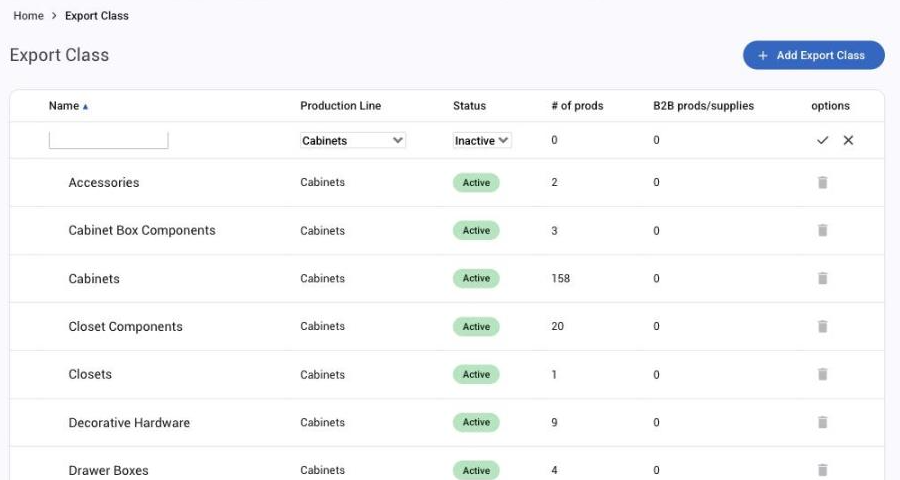Screen dimensions: 900x480
Task: Sort by Production Line column header
Action: pyautogui.click(x=340, y=106)
